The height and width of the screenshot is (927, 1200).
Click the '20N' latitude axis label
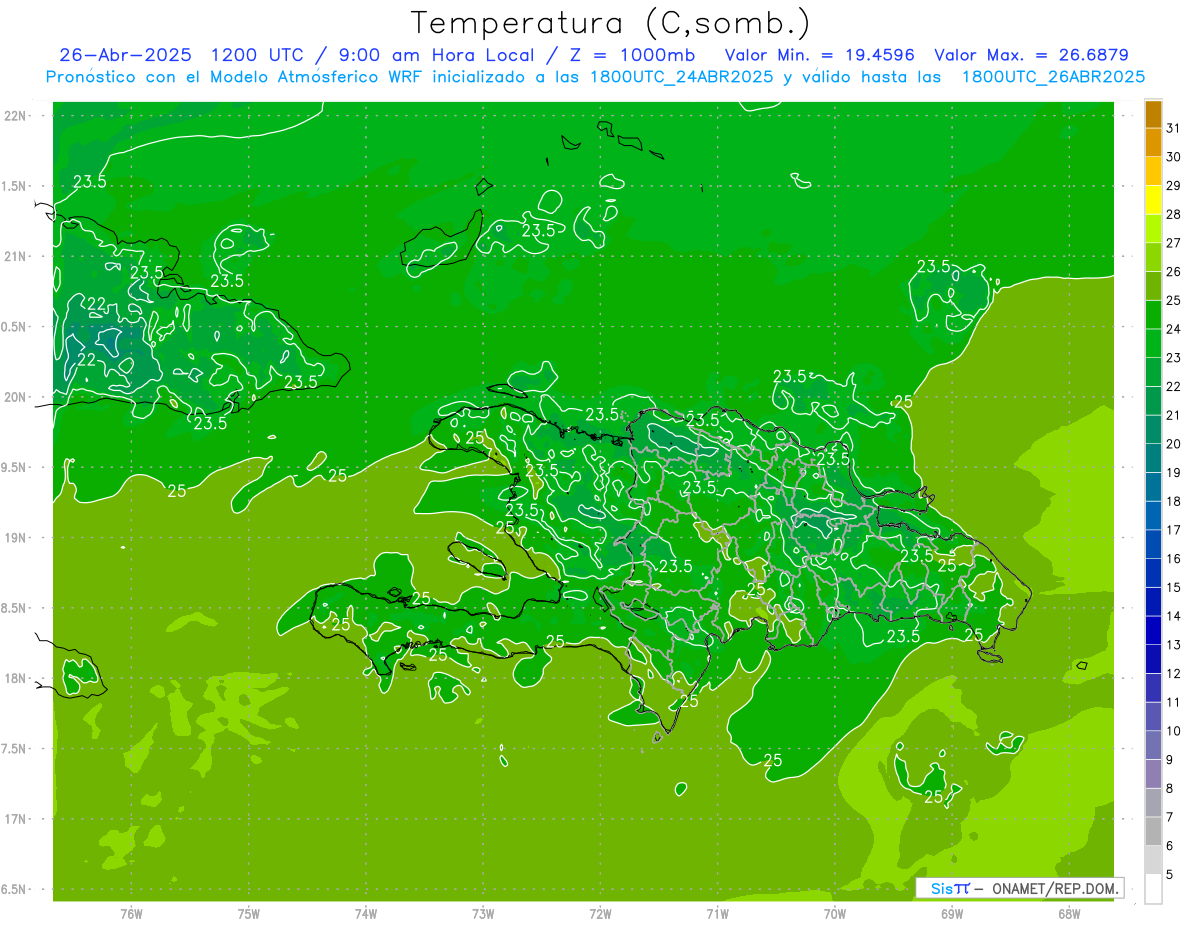tap(15, 397)
